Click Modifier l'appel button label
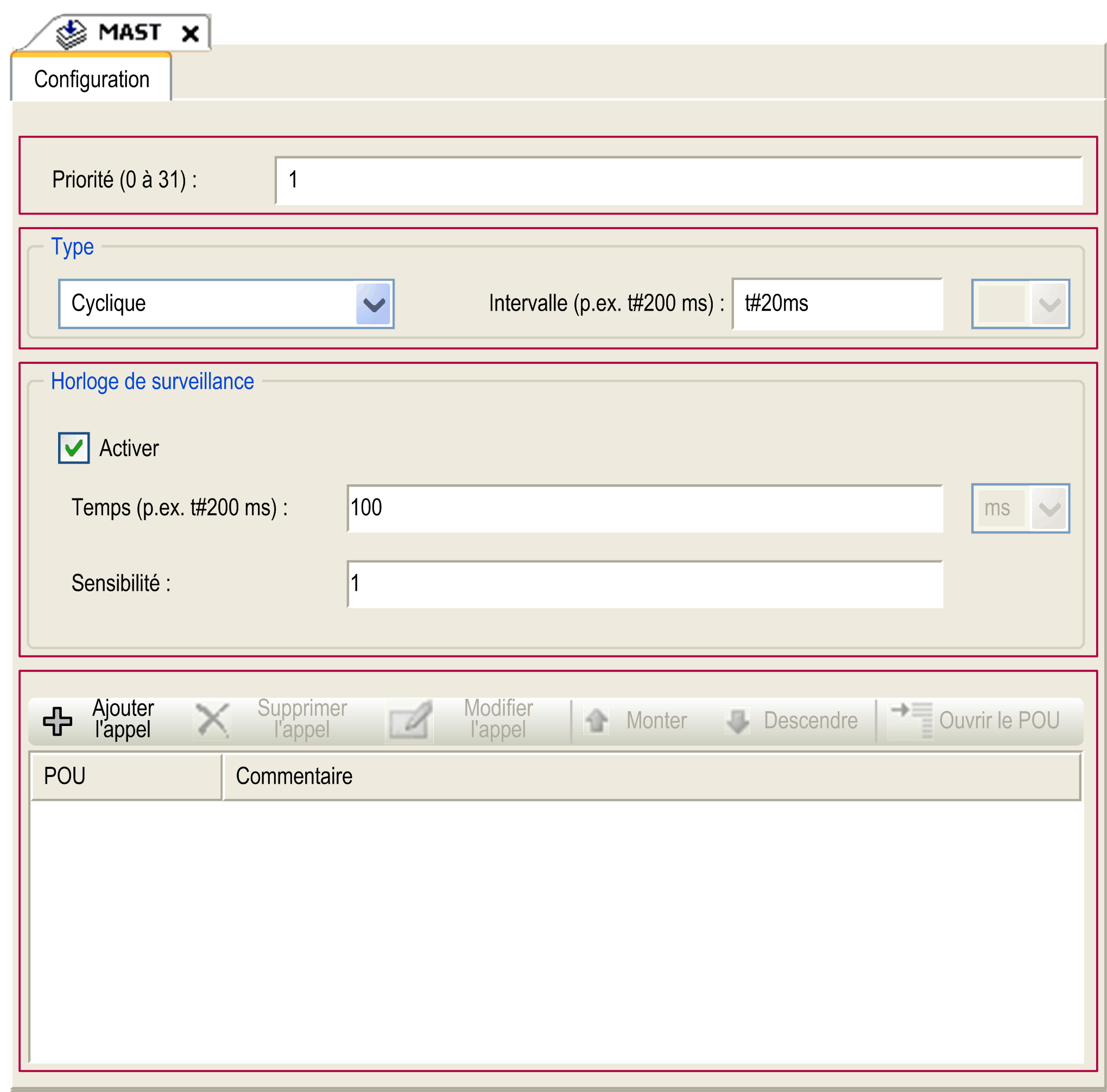1107x1092 pixels. [498, 719]
